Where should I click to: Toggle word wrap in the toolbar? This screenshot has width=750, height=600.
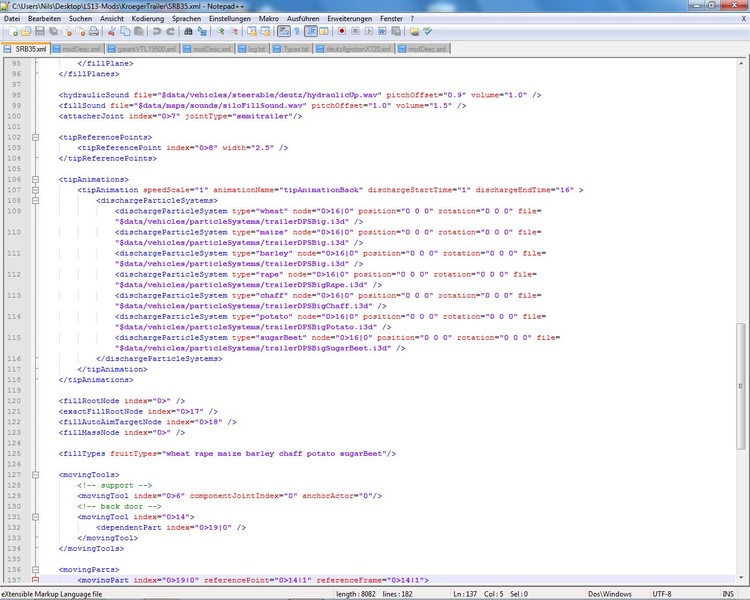click(x=284, y=32)
